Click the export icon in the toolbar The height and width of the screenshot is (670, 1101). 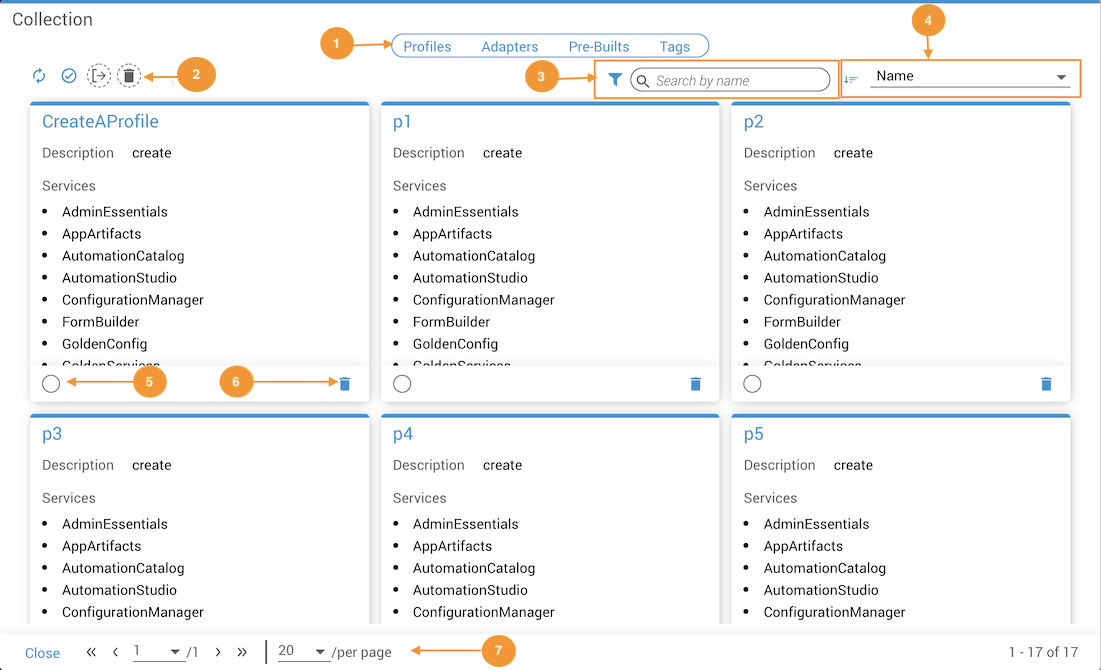pos(99,76)
